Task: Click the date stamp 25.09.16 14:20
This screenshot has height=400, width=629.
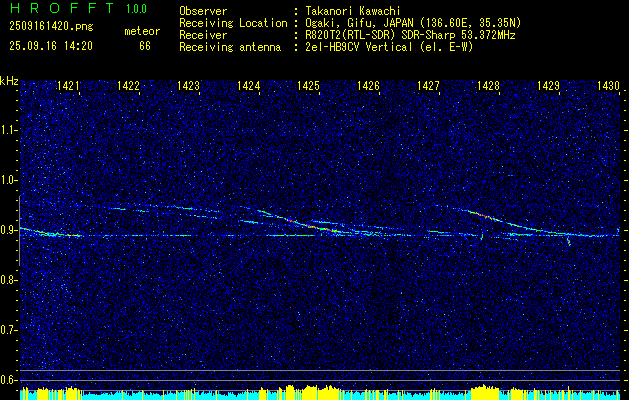Action: (51, 46)
